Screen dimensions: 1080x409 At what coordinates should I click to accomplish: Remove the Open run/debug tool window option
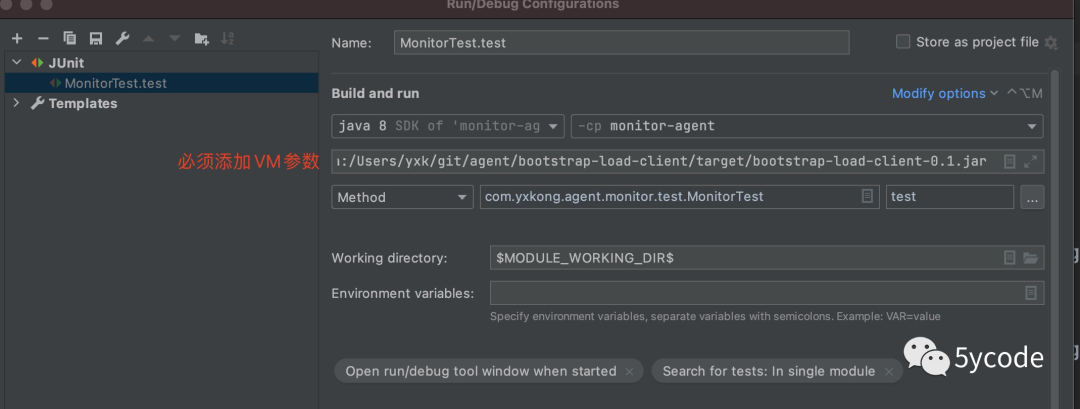click(x=629, y=371)
